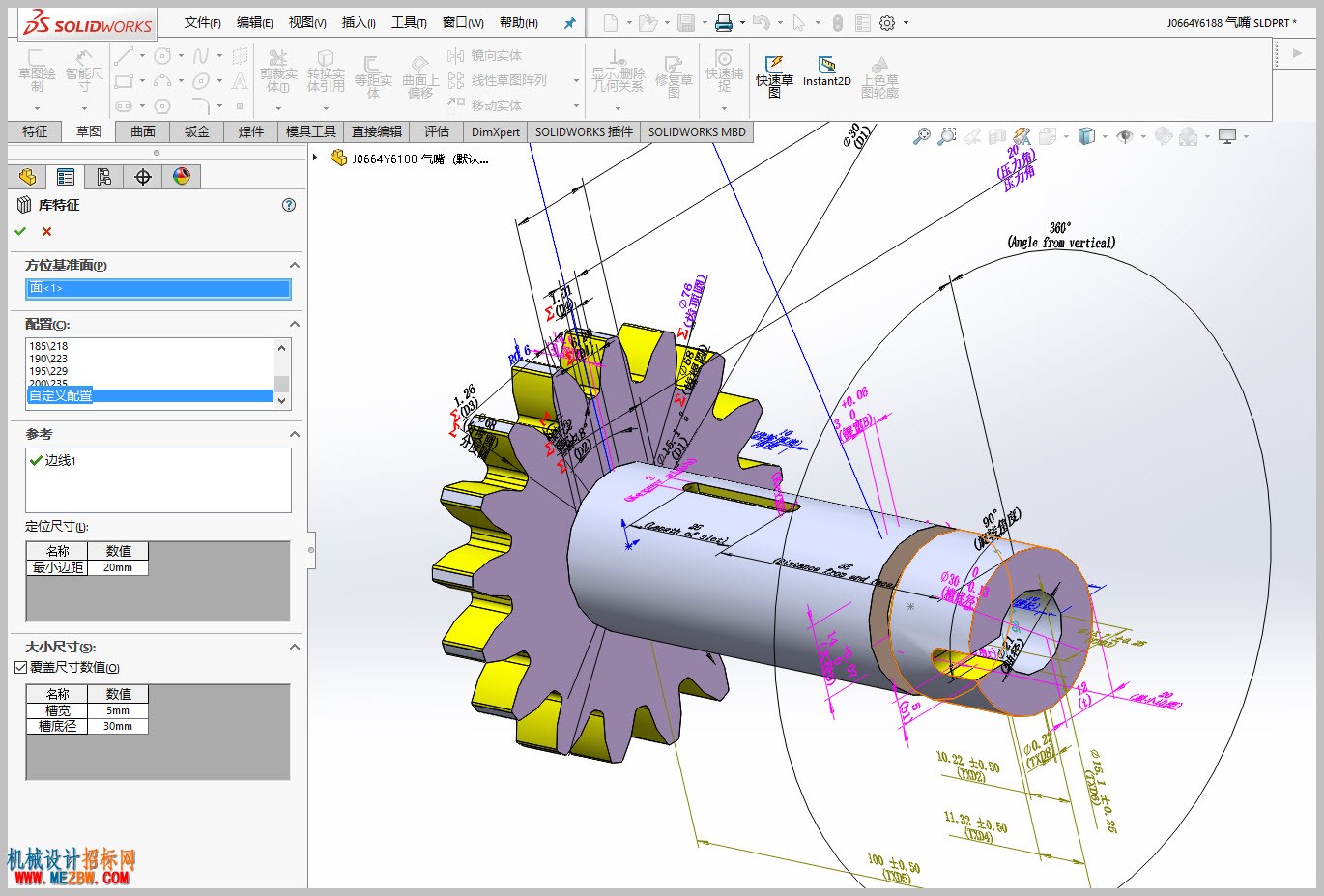Click the Convert Entities (转换实体引用) tool
Screen dimensions: 1324x896
coord(326,72)
